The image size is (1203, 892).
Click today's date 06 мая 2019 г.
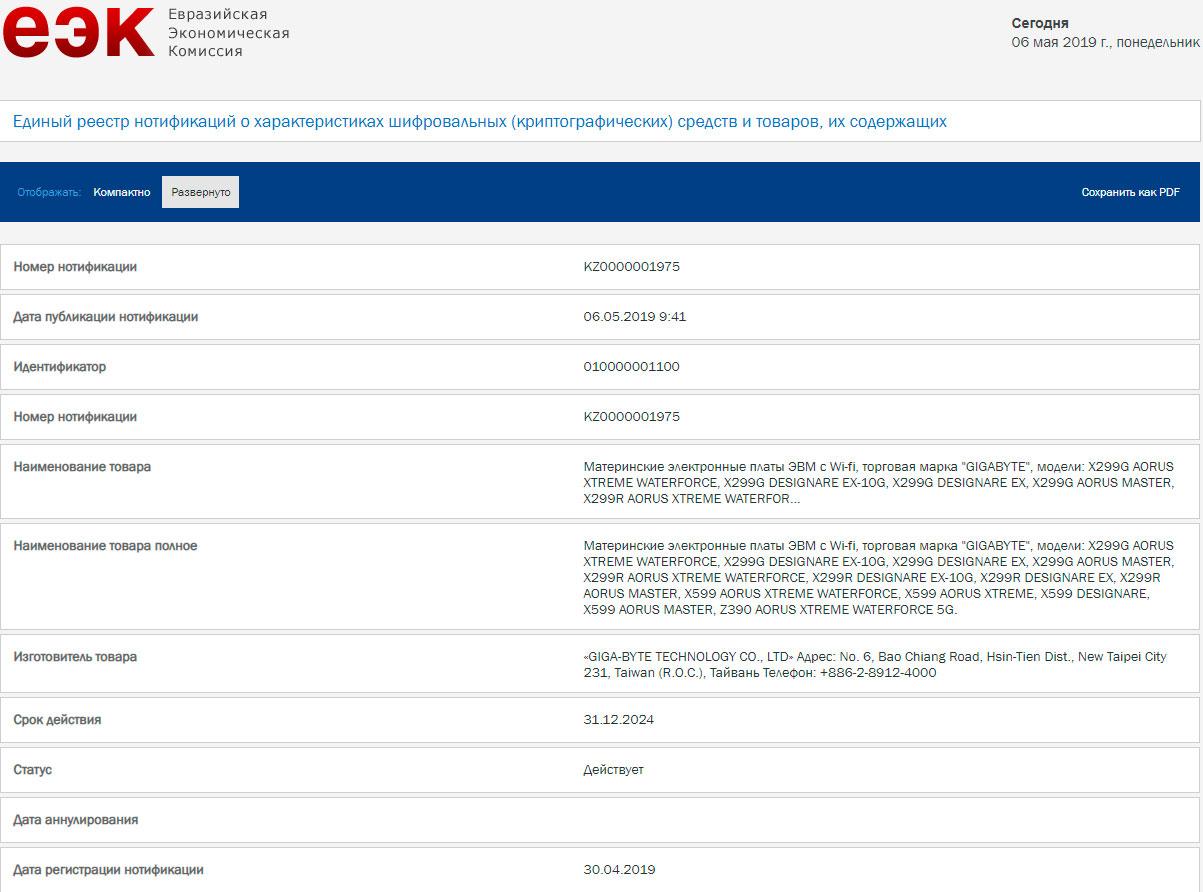[x=1105, y=42]
